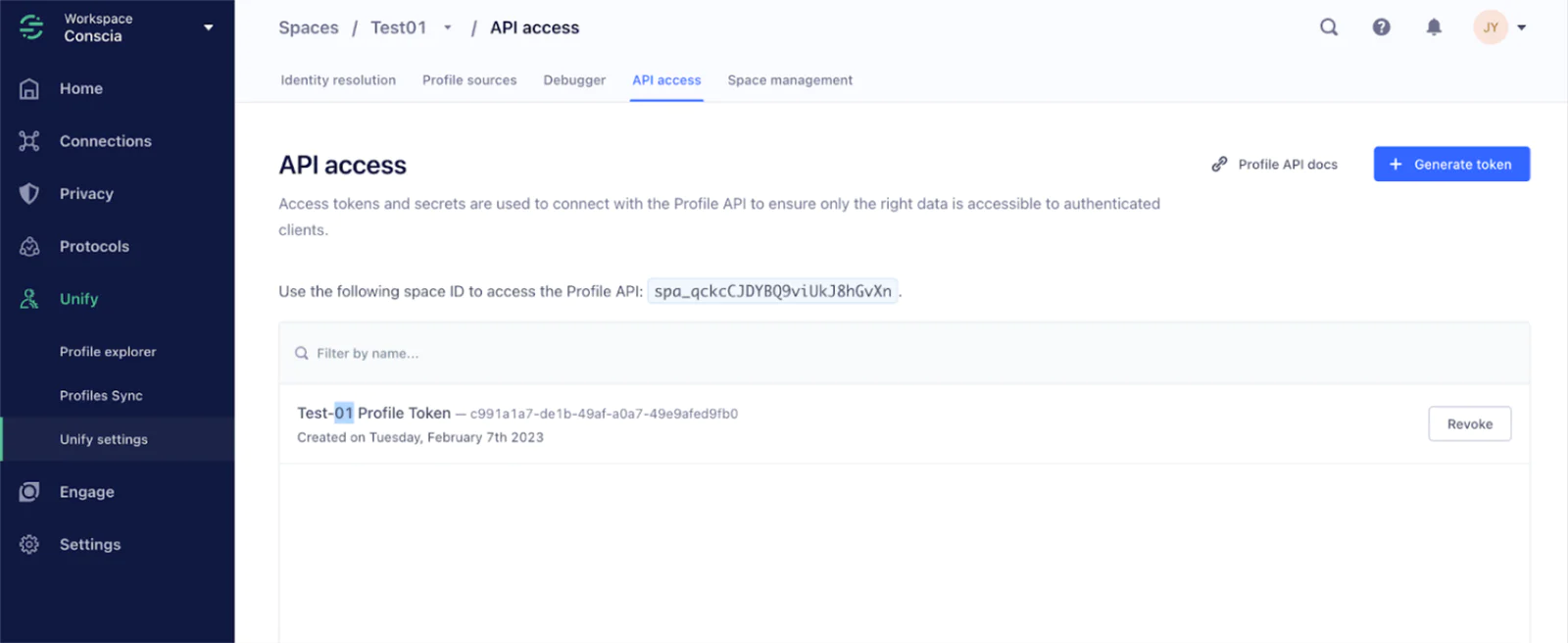Click the Generate token button
This screenshot has width=1568, height=643.
click(1450, 165)
